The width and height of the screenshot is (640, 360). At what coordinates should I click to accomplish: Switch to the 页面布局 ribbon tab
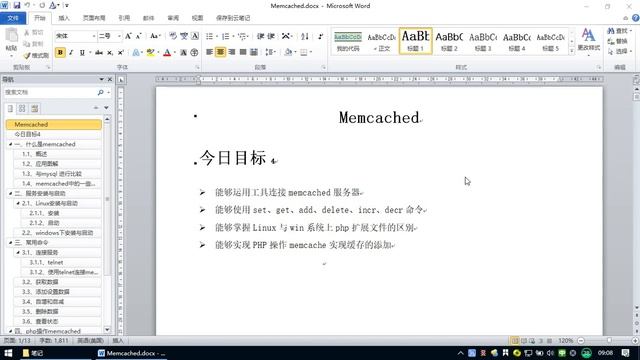[94, 18]
